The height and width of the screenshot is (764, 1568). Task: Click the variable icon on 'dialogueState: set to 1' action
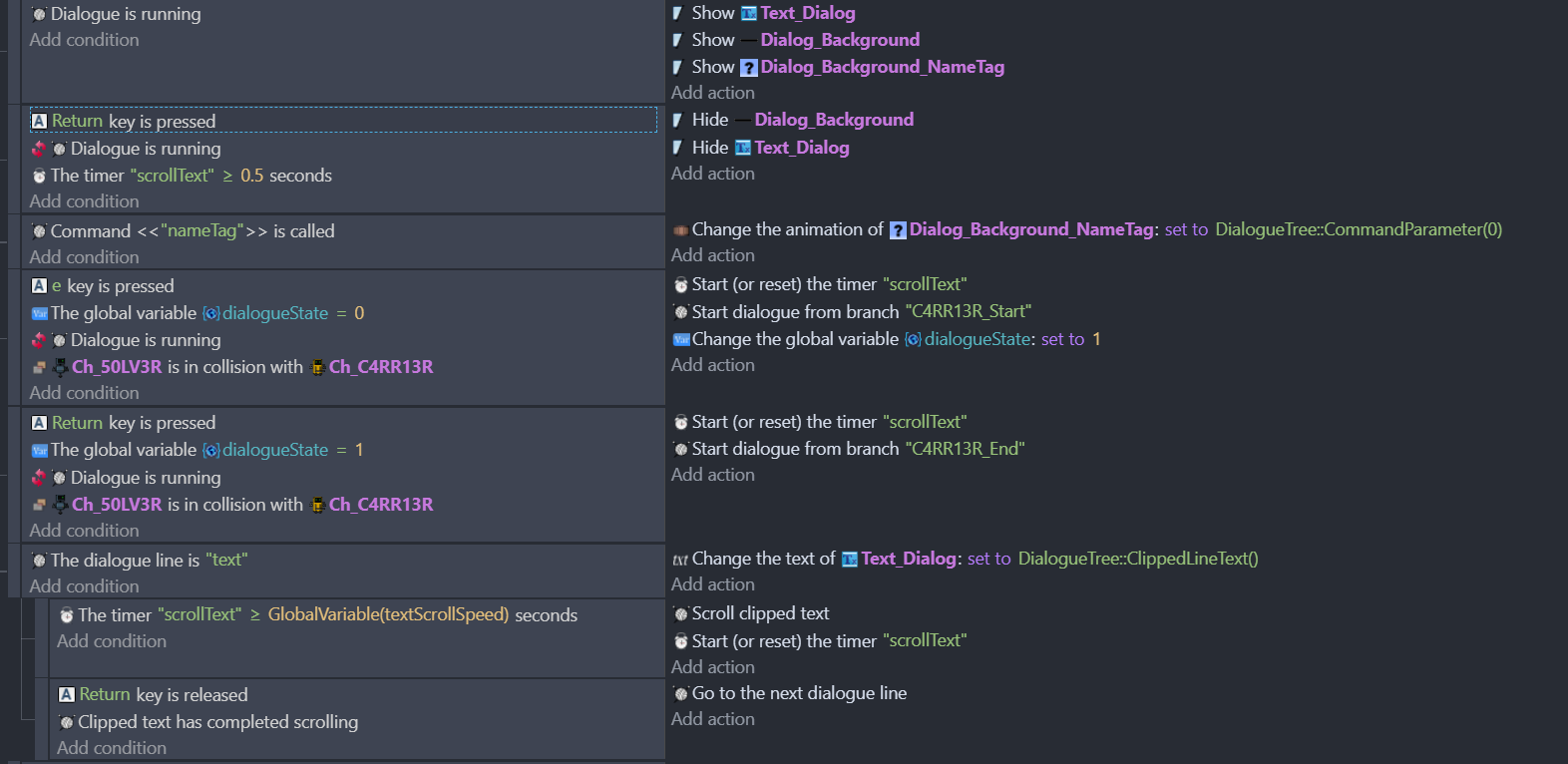point(681,340)
